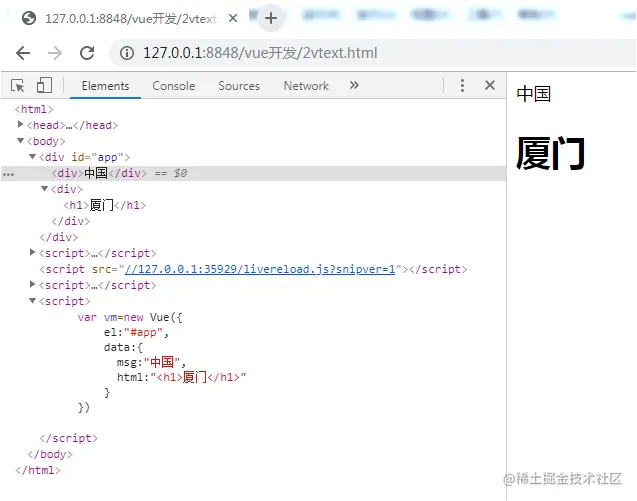The image size is (637, 501).
Task: Select the highlighted div 中国 row
Action: click(254, 173)
